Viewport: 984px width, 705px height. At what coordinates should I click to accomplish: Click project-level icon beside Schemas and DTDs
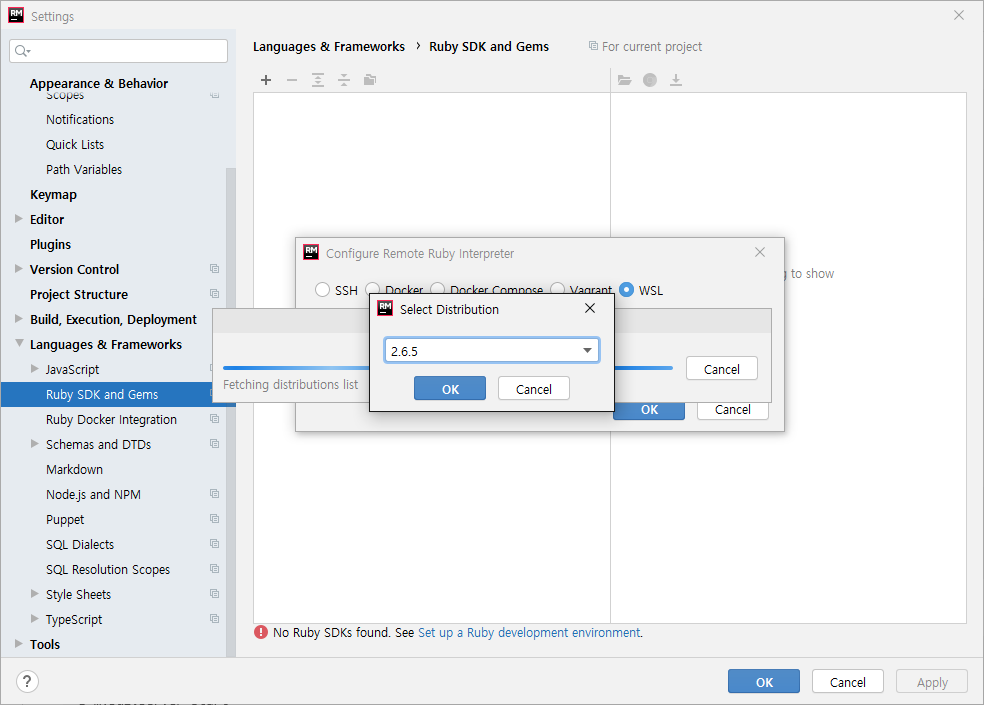click(x=215, y=444)
